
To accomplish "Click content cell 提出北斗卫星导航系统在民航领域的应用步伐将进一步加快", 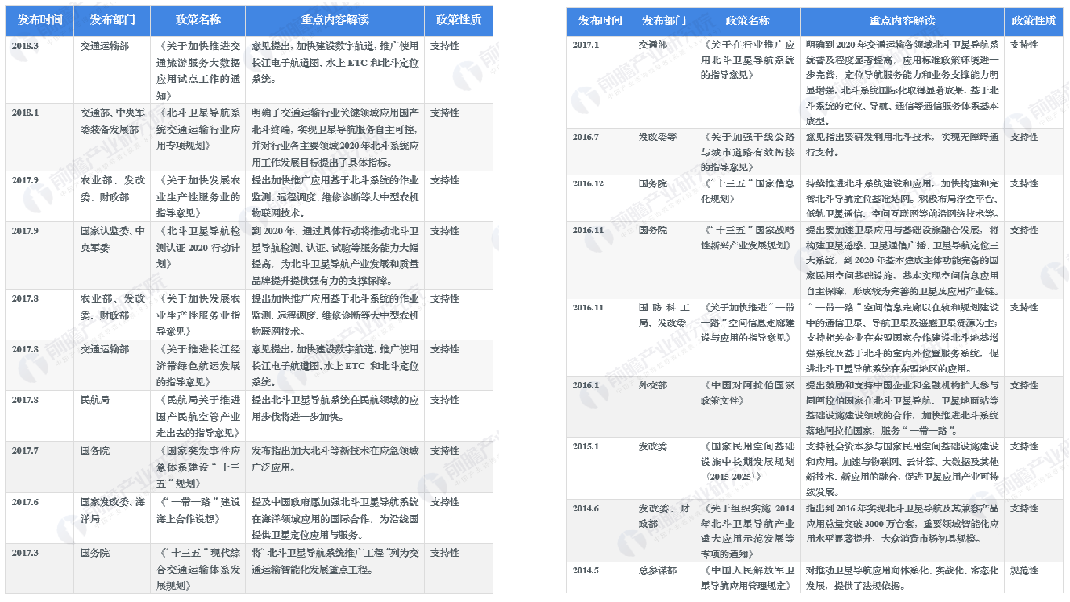I will tap(334, 408).
